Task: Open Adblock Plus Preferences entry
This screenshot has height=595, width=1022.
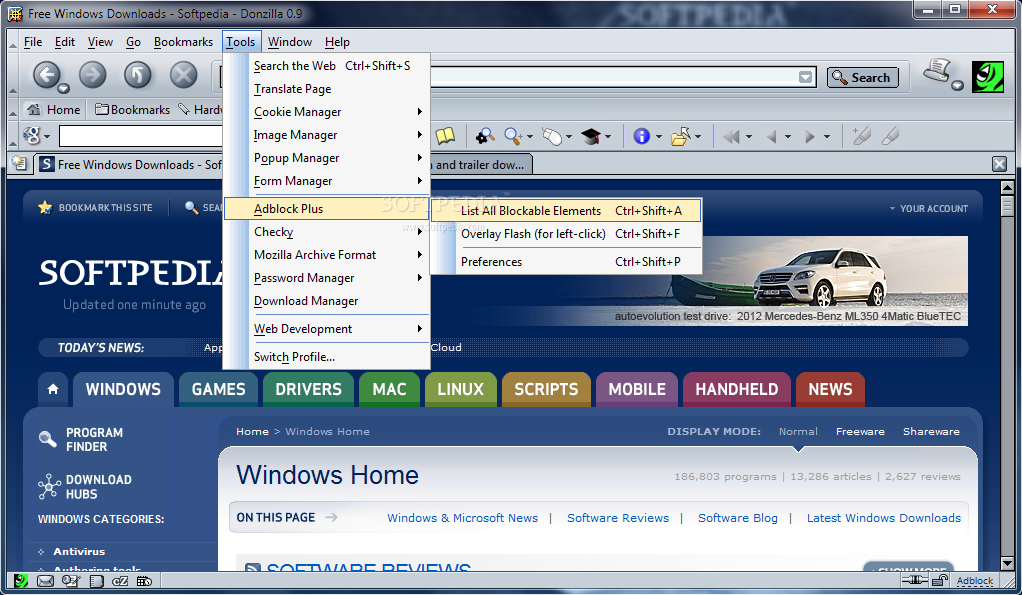Action: pyautogui.click(x=566, y=261)
